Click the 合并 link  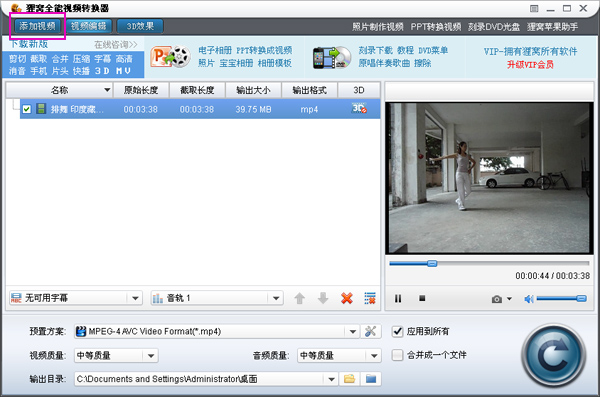tap(60, 59)
